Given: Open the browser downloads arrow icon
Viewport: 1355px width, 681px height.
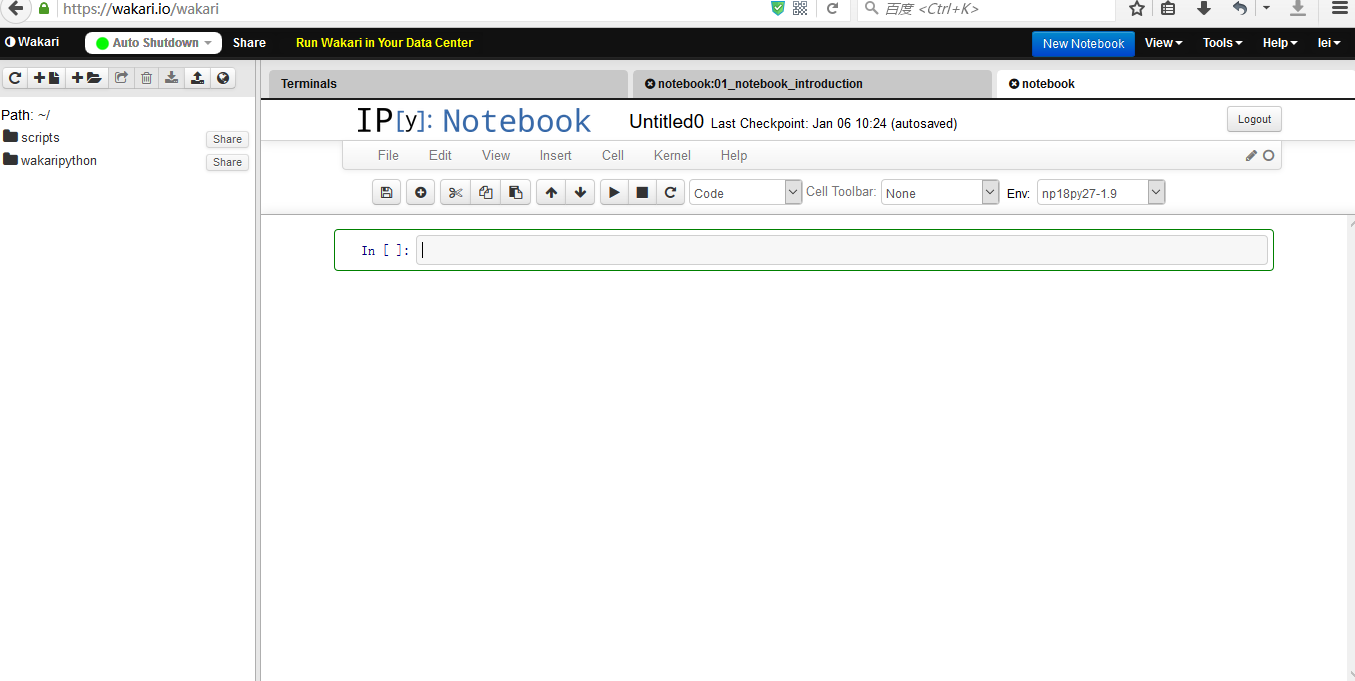Looking at the screenshot, I should tap(1204, 8).
